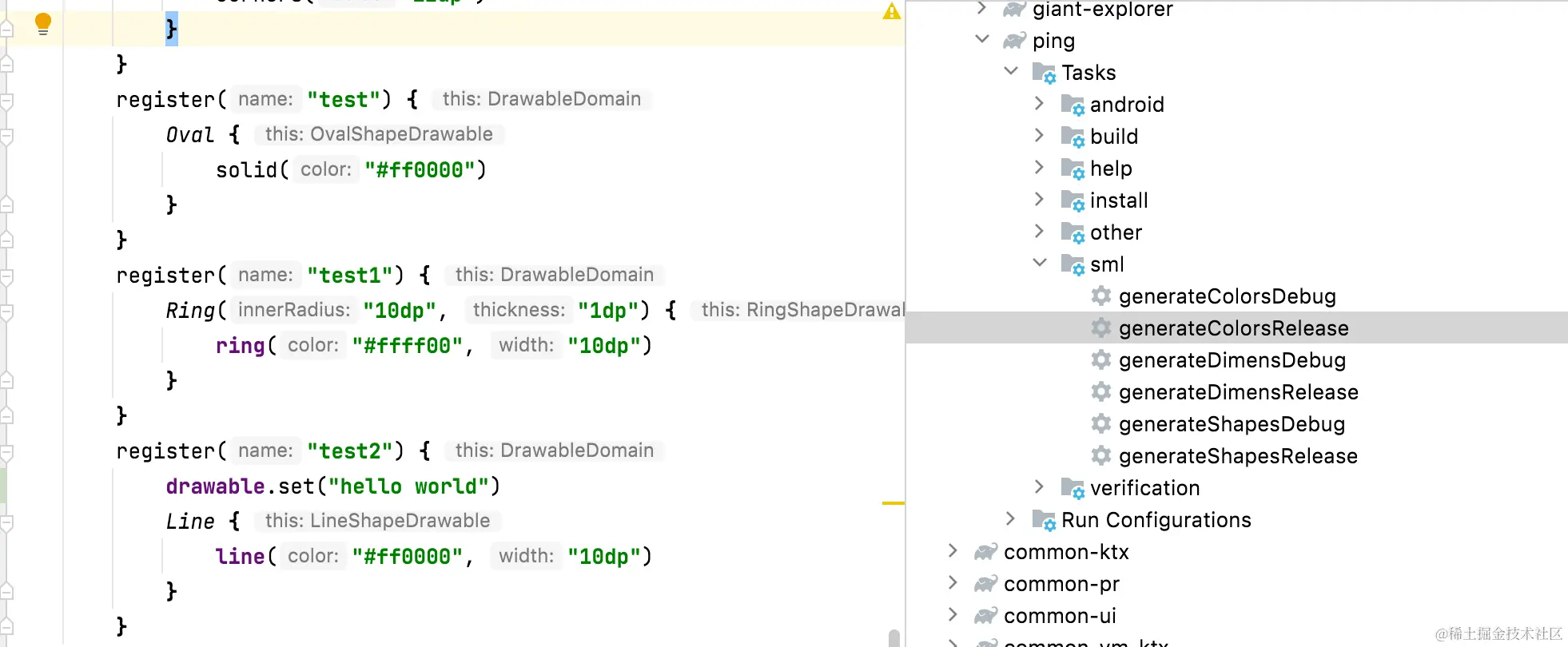The width and height of the screenshot is (1568, 647).
Task: Collapse the sml task group
Action: coord(1040,263)
